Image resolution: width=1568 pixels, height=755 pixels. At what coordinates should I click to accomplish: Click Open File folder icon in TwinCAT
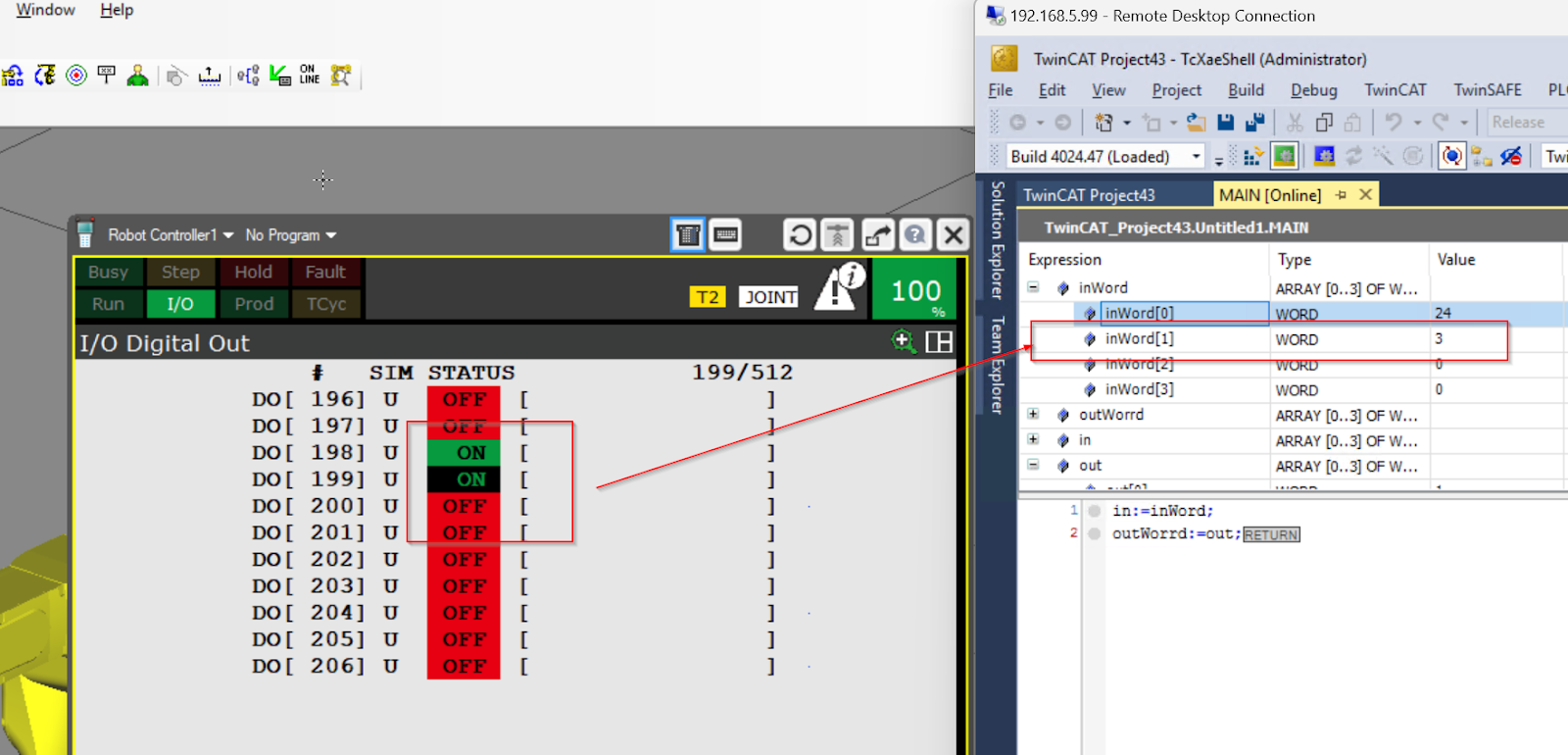coord(1196,123)
